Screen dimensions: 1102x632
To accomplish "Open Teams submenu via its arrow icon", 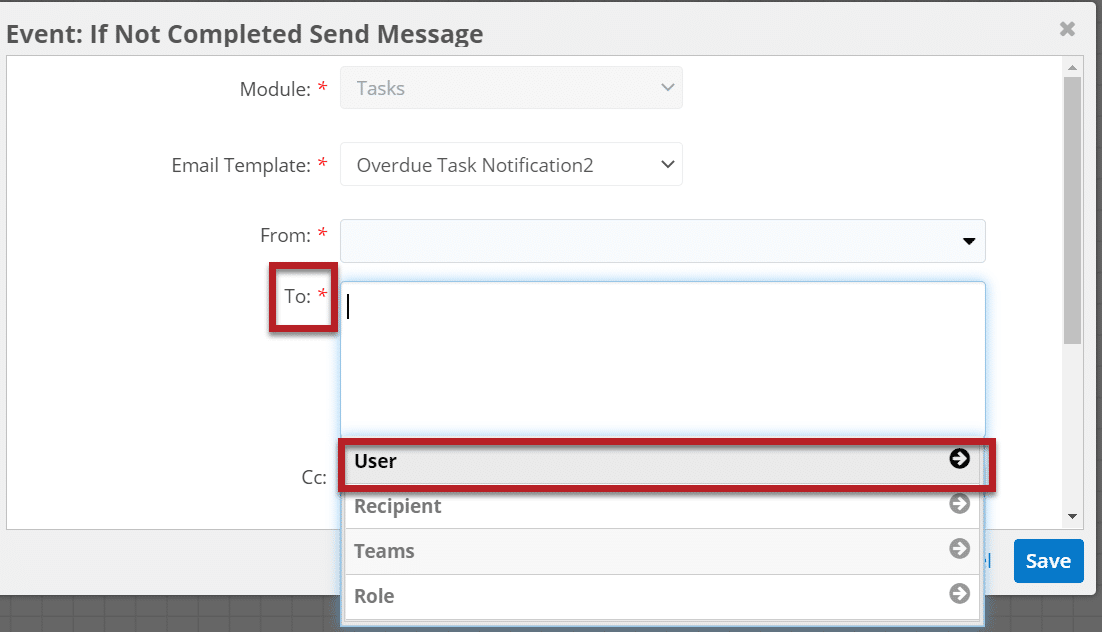I will 959,550.
